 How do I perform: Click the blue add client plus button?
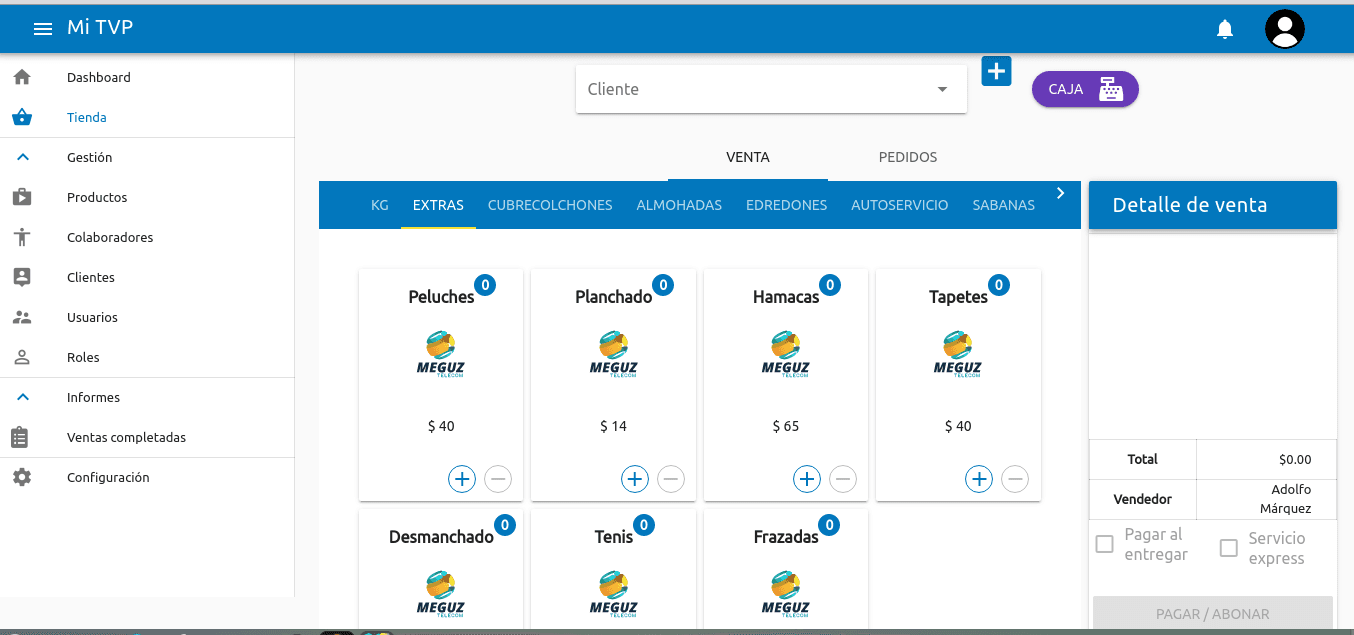997,71
